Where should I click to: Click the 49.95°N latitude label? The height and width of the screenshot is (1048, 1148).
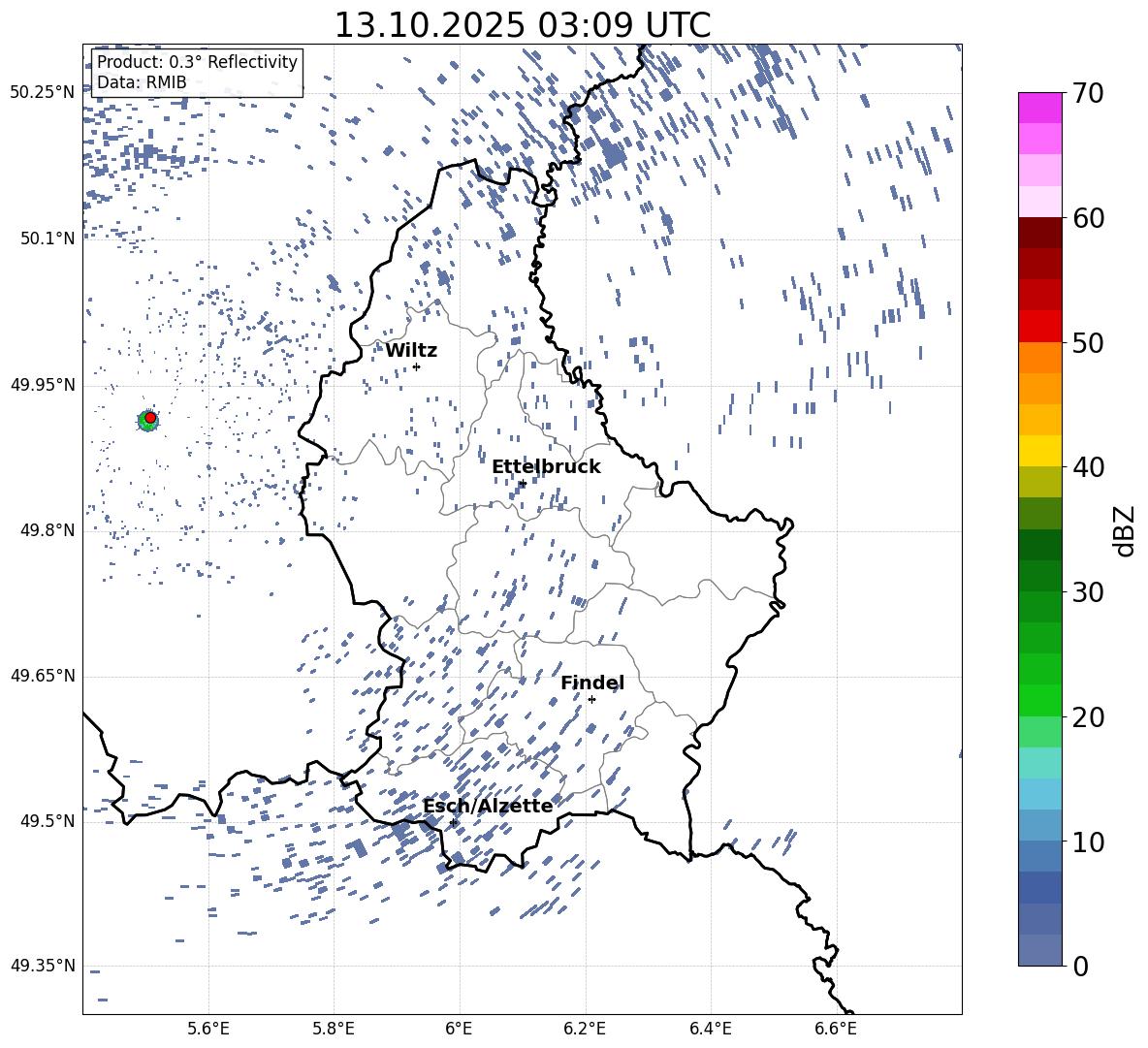(x=43, y=385)
